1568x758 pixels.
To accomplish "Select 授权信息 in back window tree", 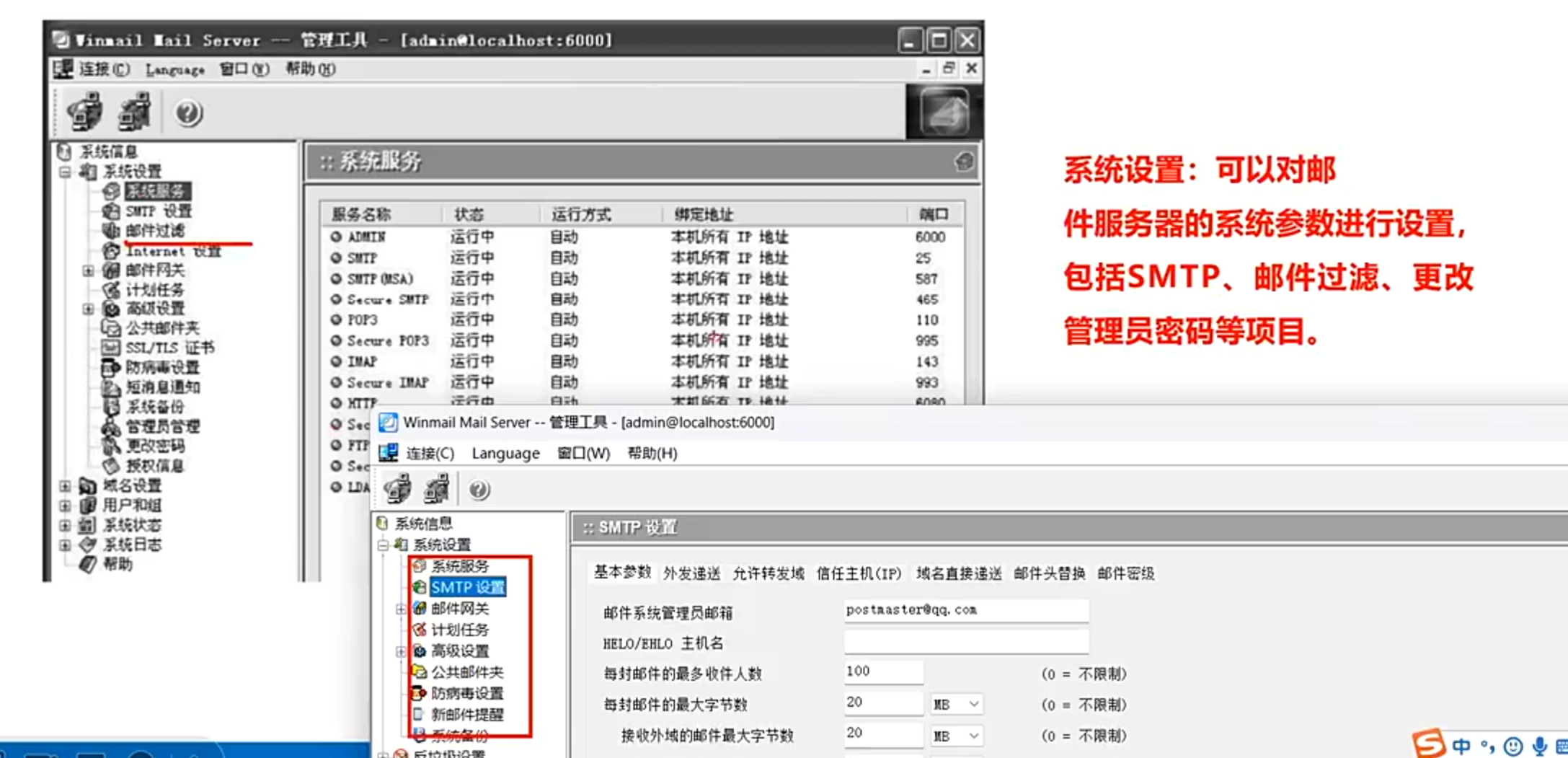I will tap(156, 465).
